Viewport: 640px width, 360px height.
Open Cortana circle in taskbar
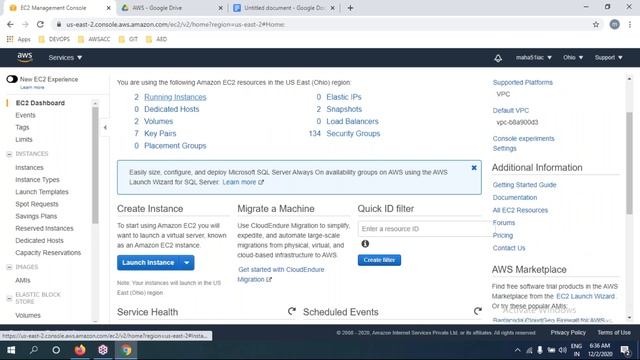(56, 350)
